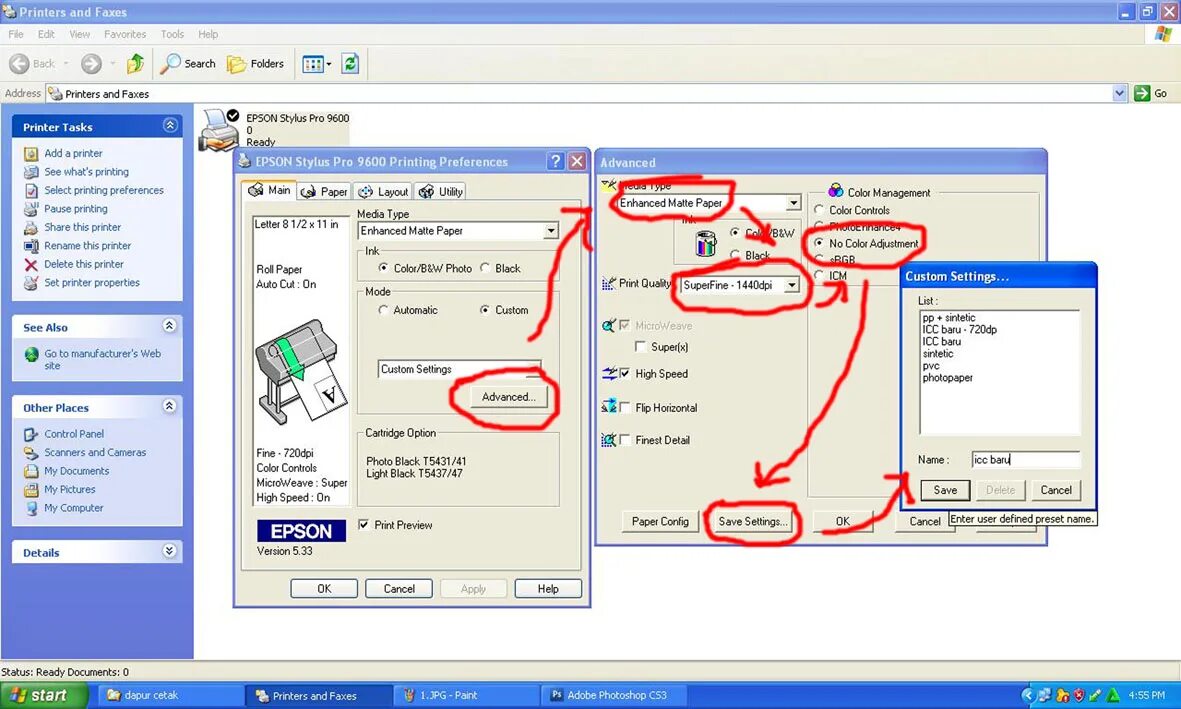Image resolution: width=1181 pixels, height=709 pixels.
Task: Open Media Type dropdown in Printing Preferences
Action: [551, 231]
